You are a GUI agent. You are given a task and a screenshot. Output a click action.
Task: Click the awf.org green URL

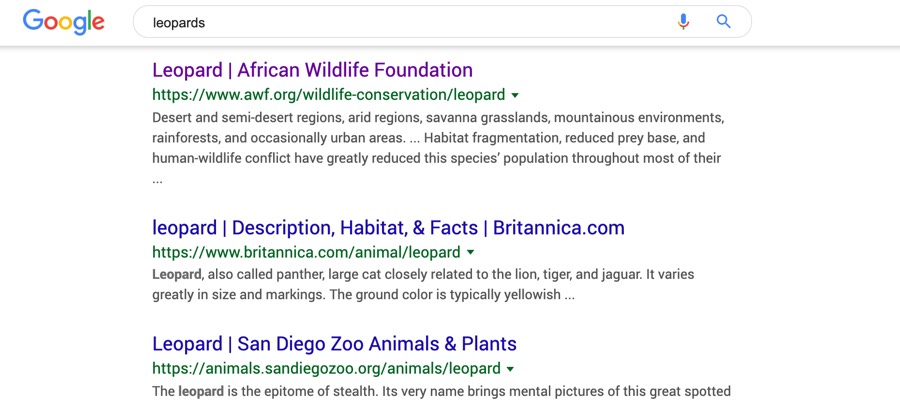point(328,95)
